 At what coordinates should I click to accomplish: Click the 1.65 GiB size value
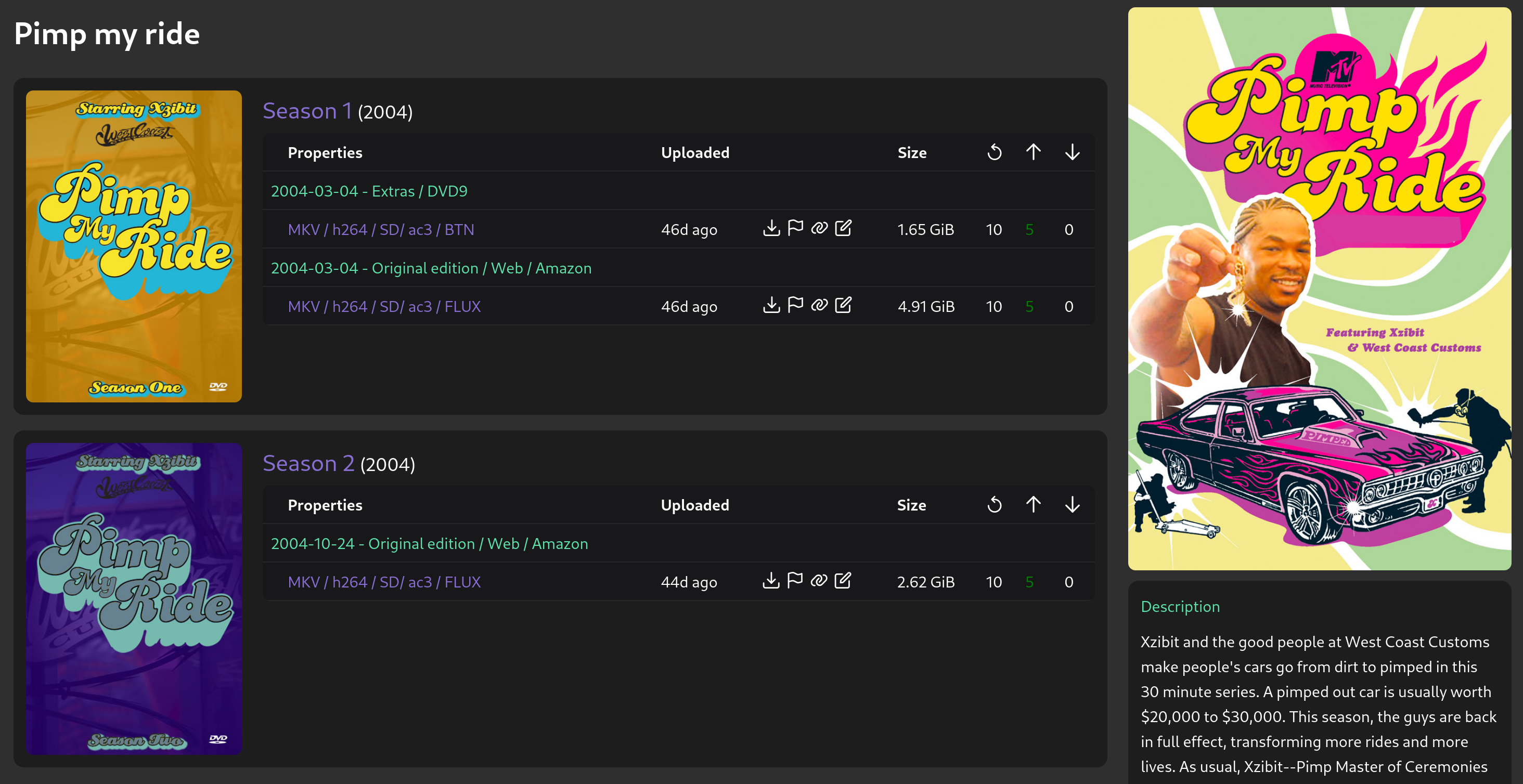tap(926, 229)
